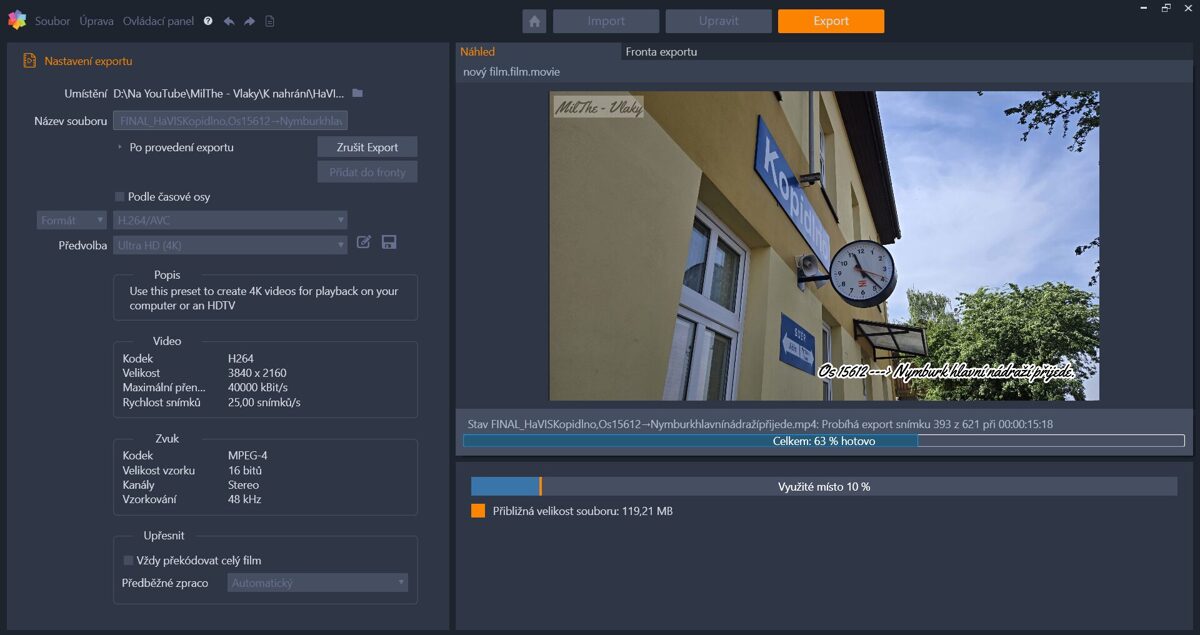1200x635 pixels.
Task: Click the export progress bar showing 63 %
Action: (x=824, y=441)
